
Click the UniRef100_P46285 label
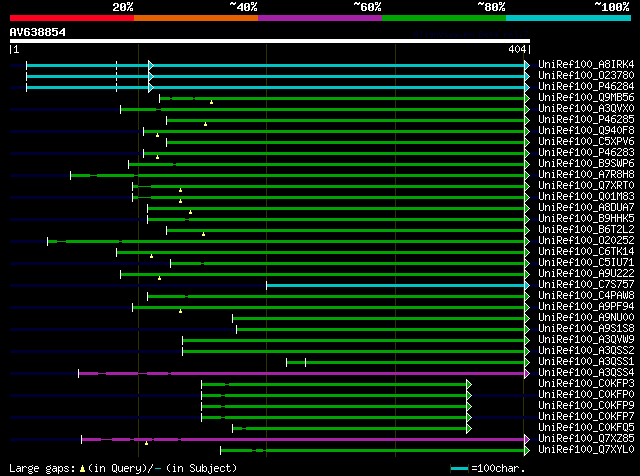[586, 120]
